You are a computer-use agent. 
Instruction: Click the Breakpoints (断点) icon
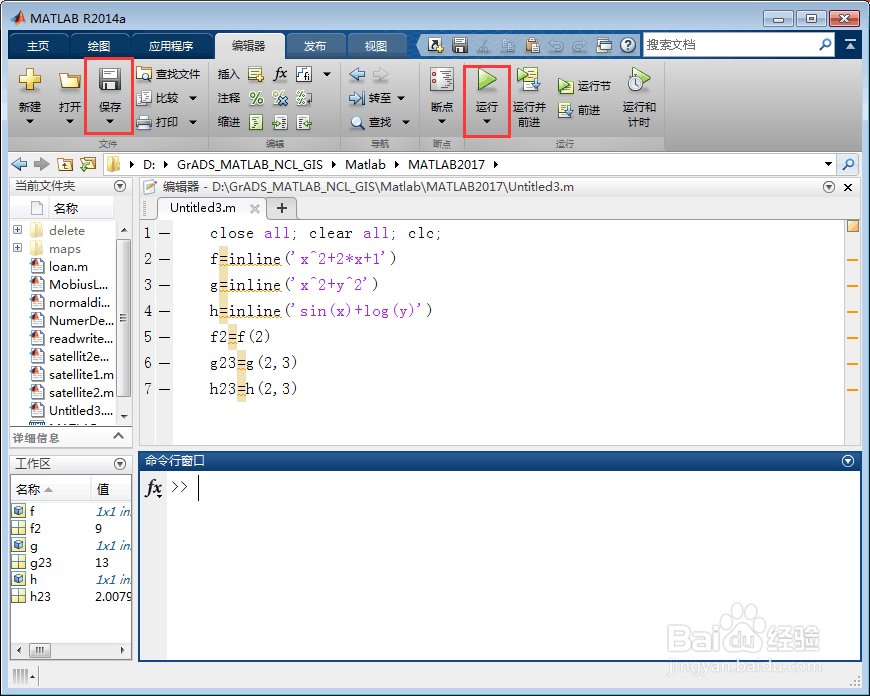pyautogui.click(x=442, y=80)
